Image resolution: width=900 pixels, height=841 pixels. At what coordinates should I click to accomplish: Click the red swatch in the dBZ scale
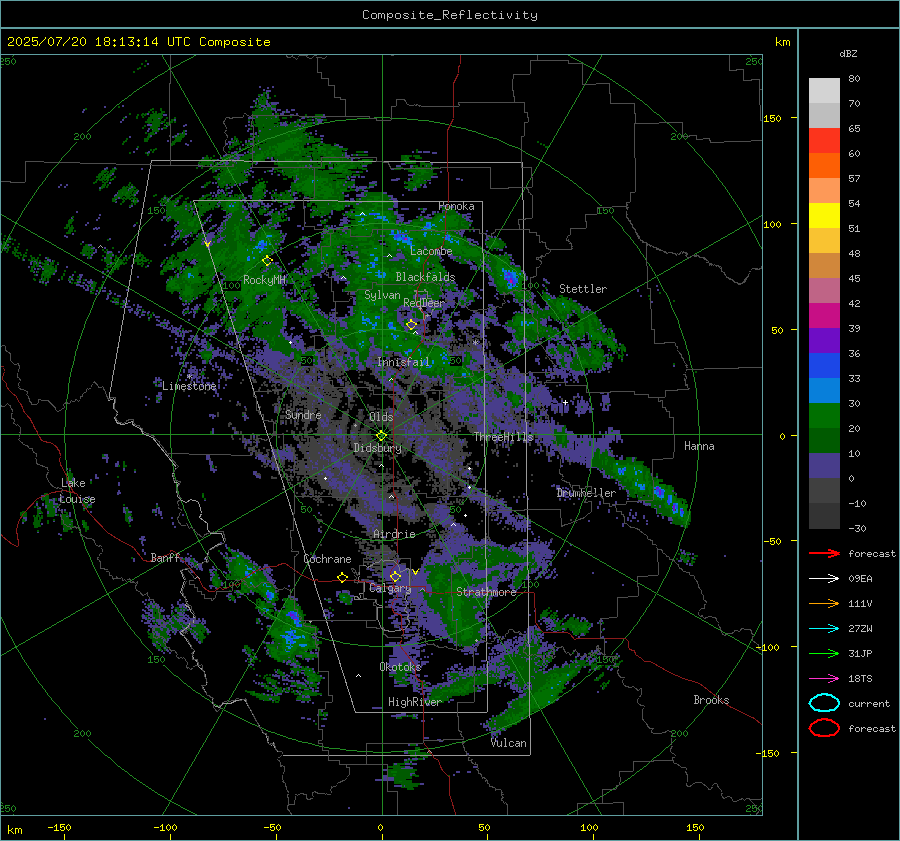tap(824, 140)
